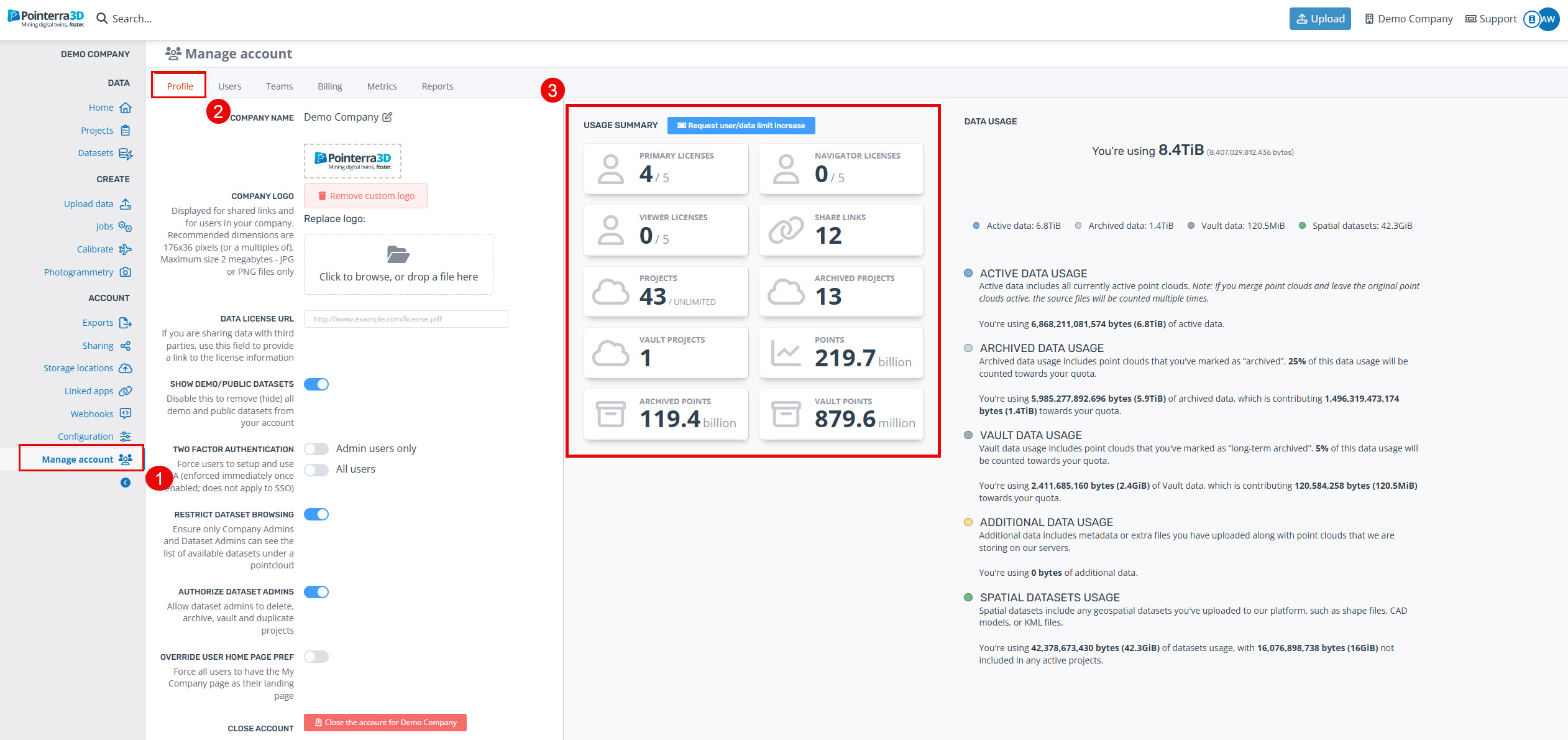
Task: Click the Active data legend dot
Action: (976, 226)
